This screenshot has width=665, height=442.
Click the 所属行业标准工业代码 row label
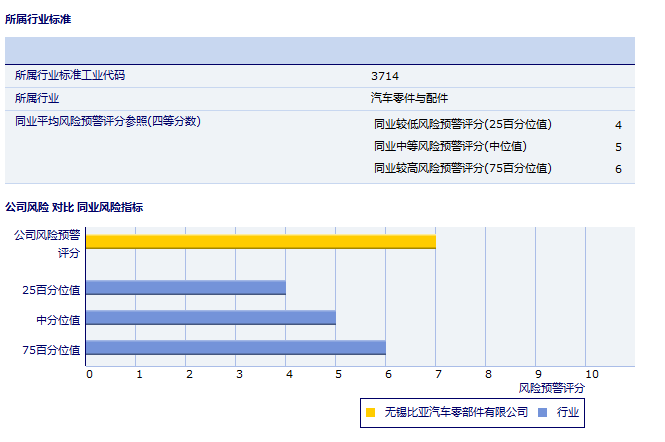pyautogui.click(x=70, y=75)
